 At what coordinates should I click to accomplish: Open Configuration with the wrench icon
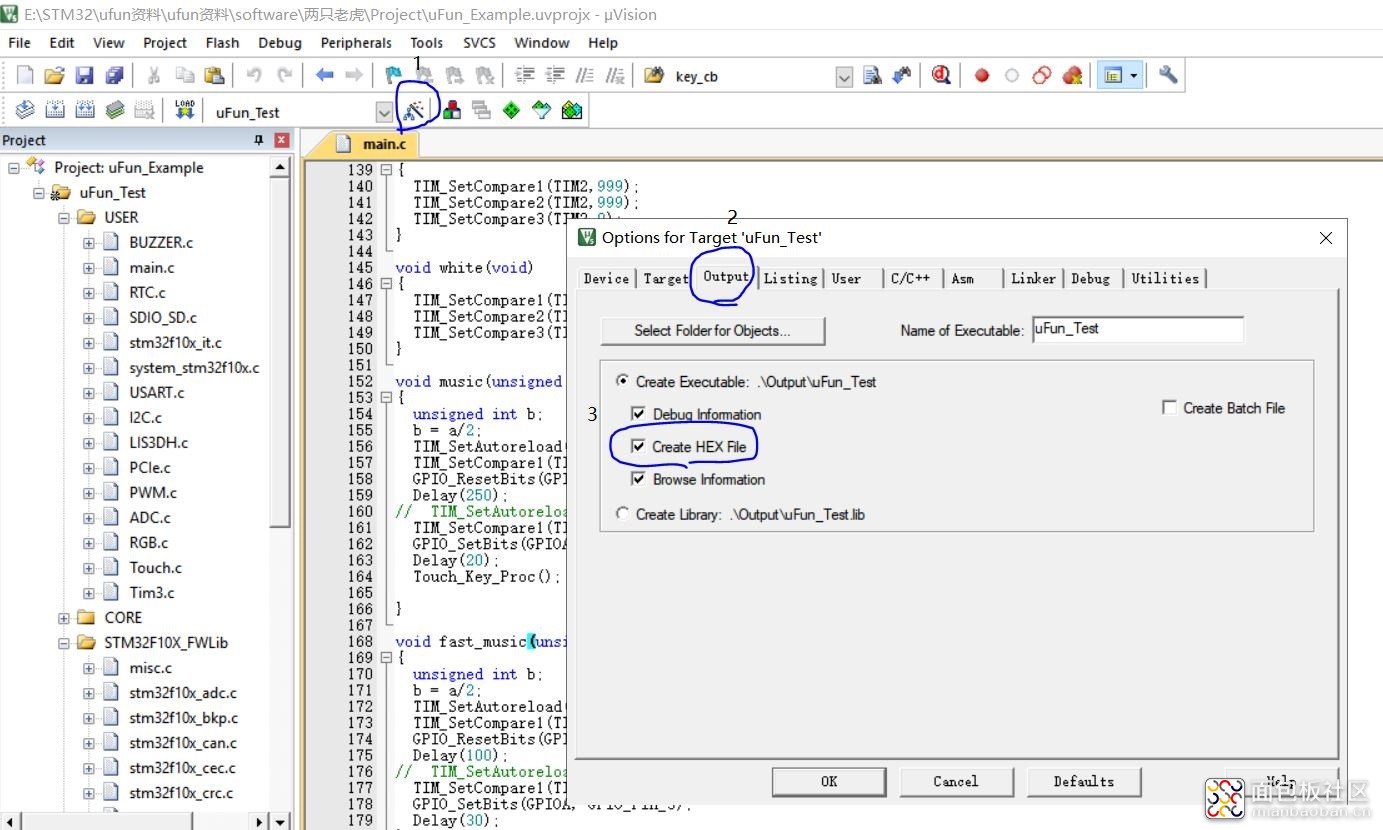click(1168, 76)
